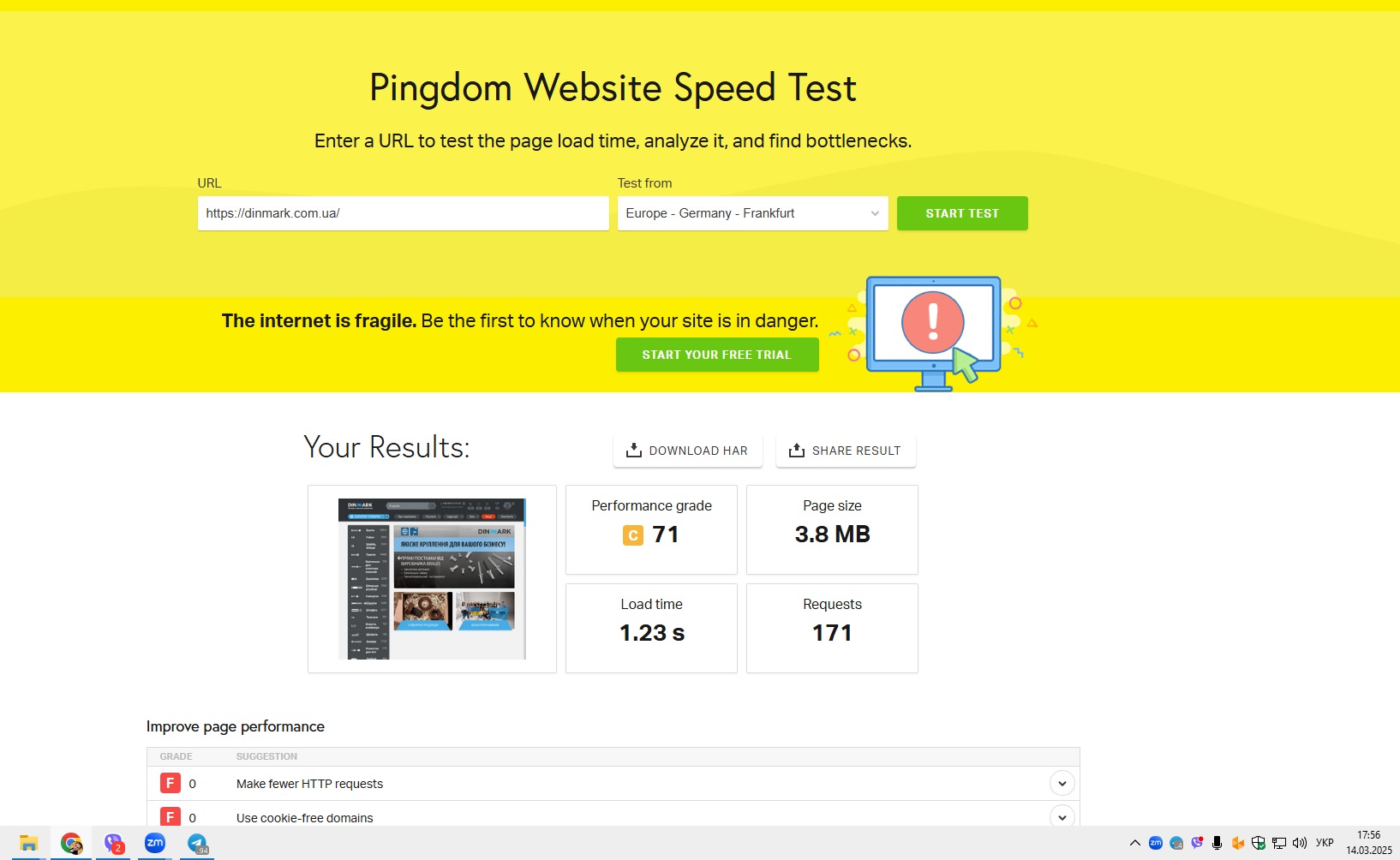Click the Page size value 3.8 MB
The width and height of the screenshot is (1400, 860).
[832, 535]
